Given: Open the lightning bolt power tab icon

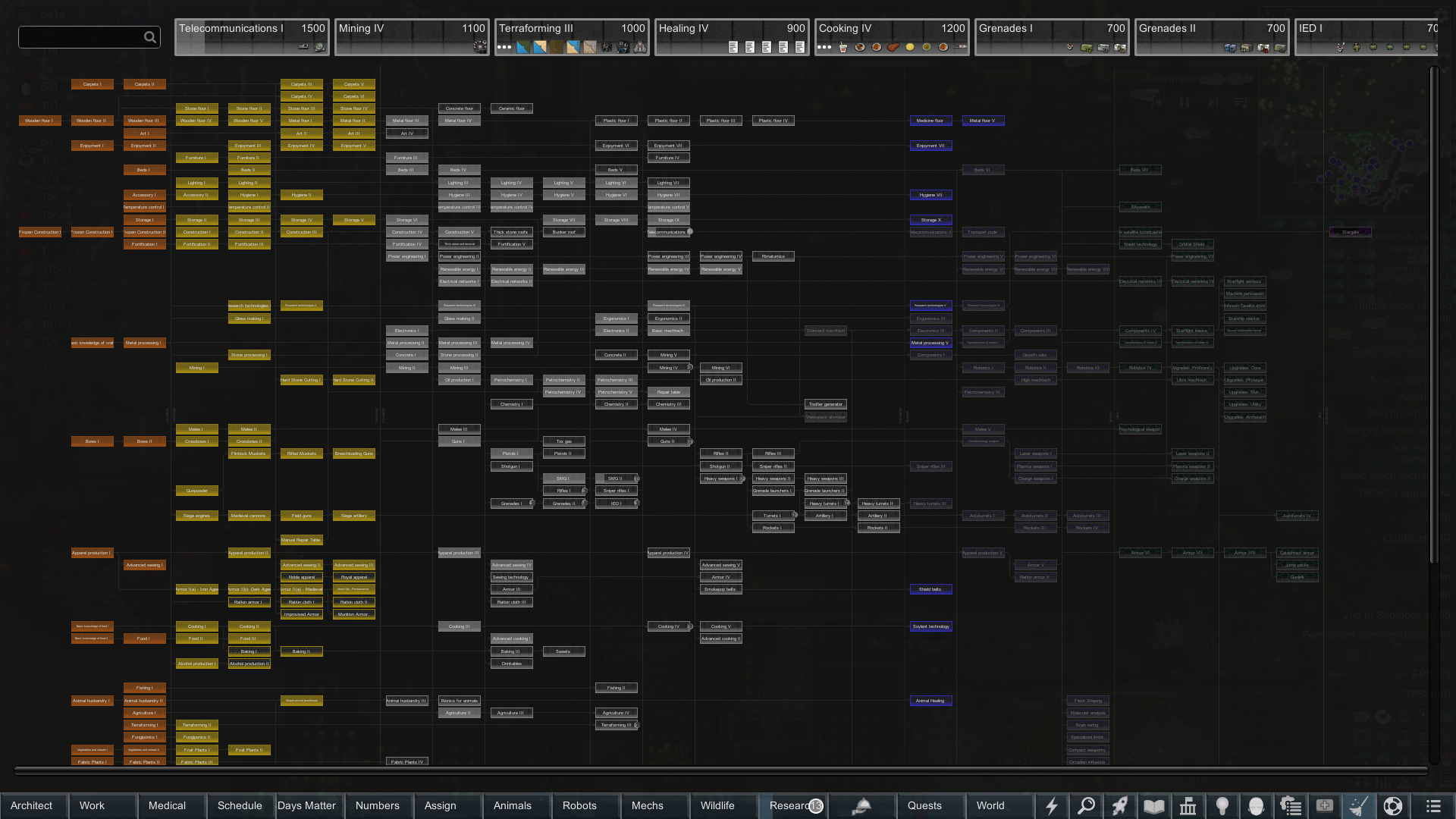Looking at the screenshot, I should [x=1052, y=806].
